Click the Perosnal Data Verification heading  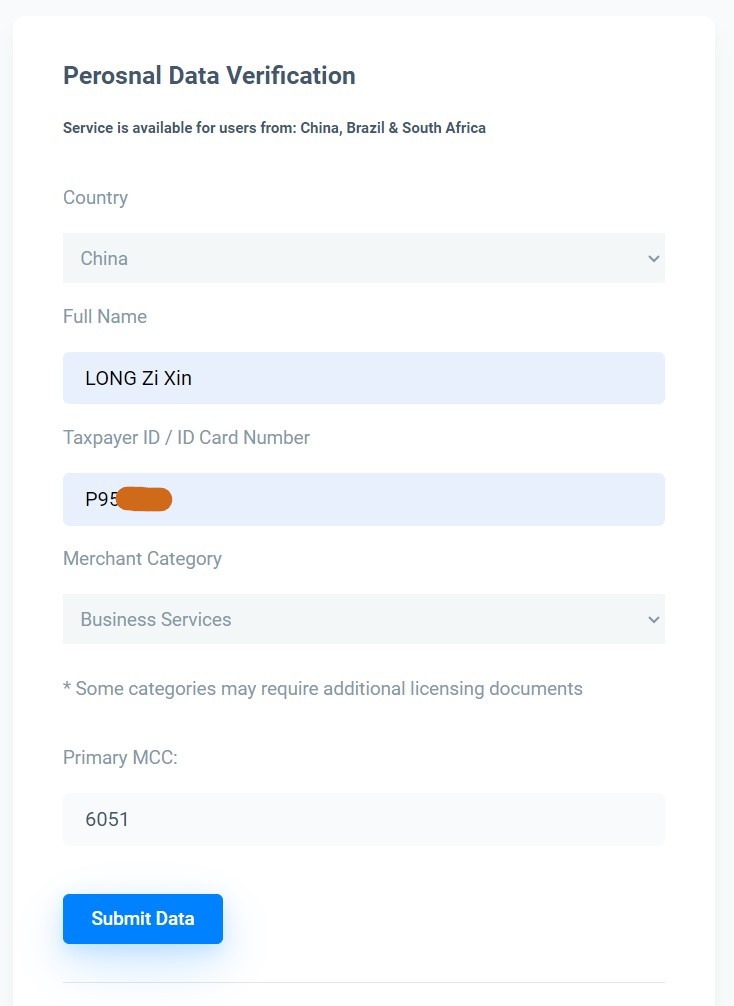[x=209, y=76]
